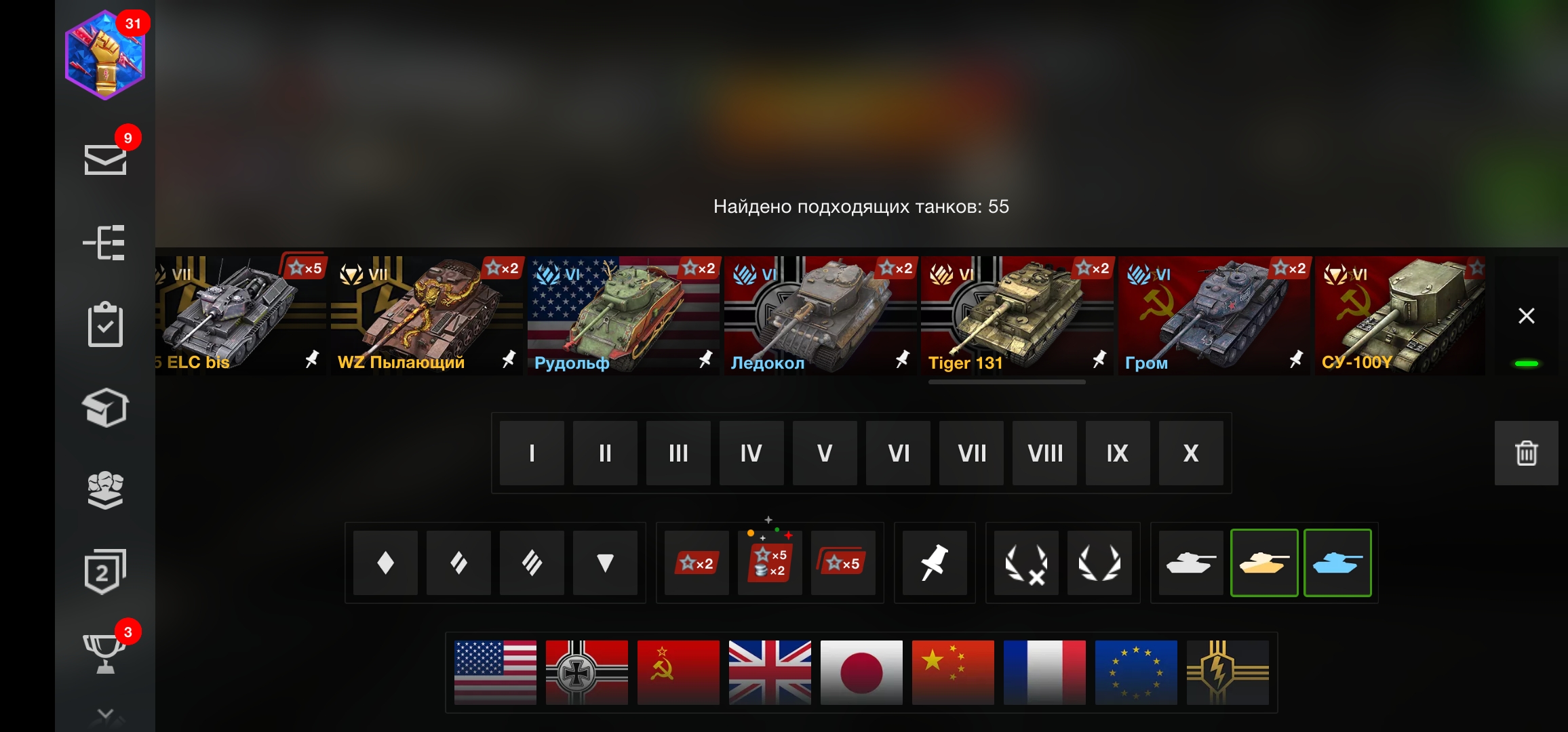Filter by the Soviet Union flag
The height and width of the screenshot is (732, 1568).
click(x=678, y=672)
